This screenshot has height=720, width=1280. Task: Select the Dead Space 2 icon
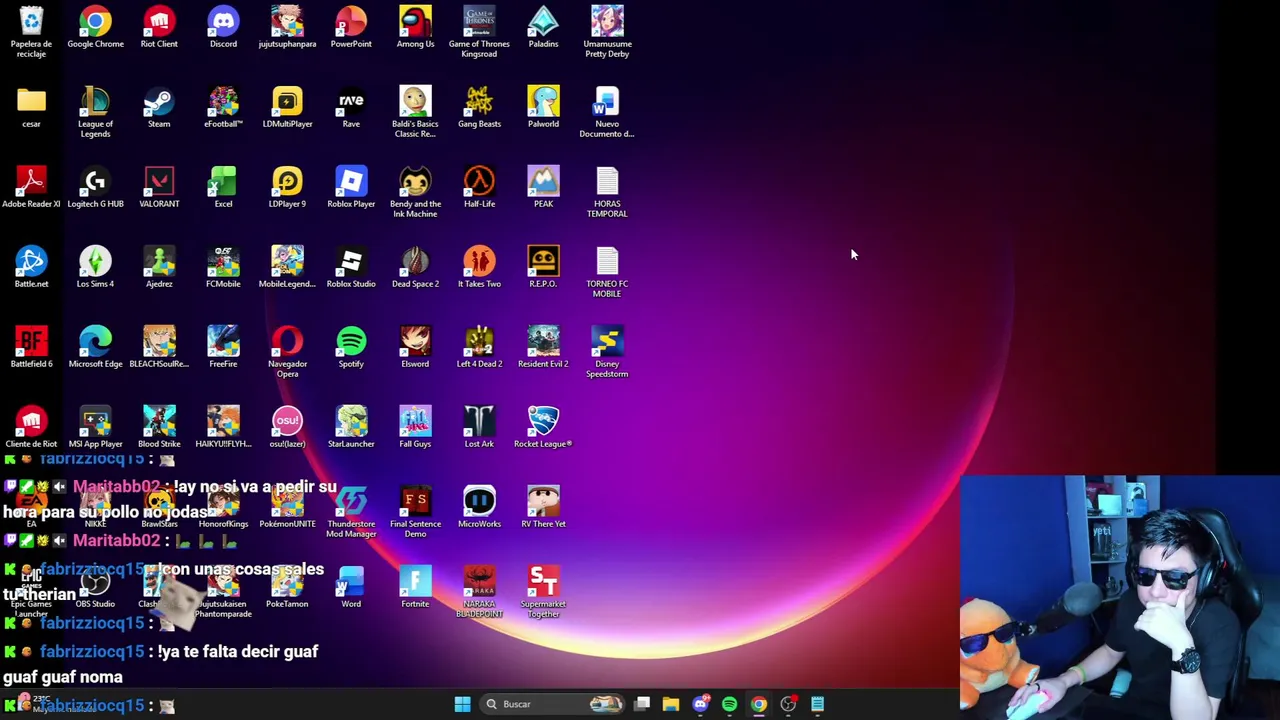(x=415, y=267)
